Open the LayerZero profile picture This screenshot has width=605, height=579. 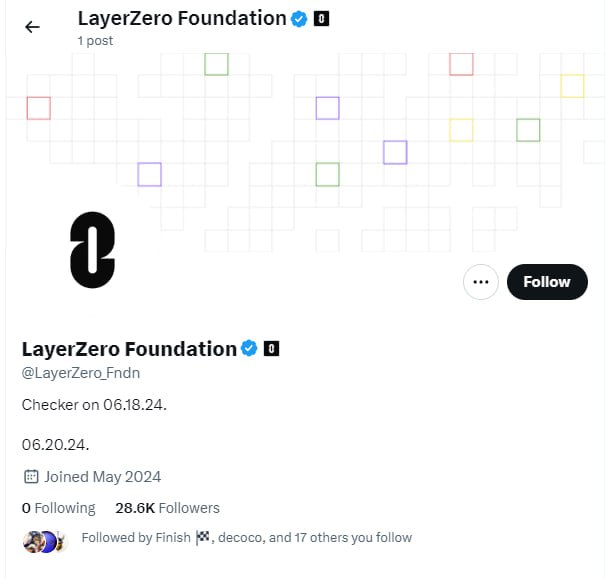click(92, 251)
